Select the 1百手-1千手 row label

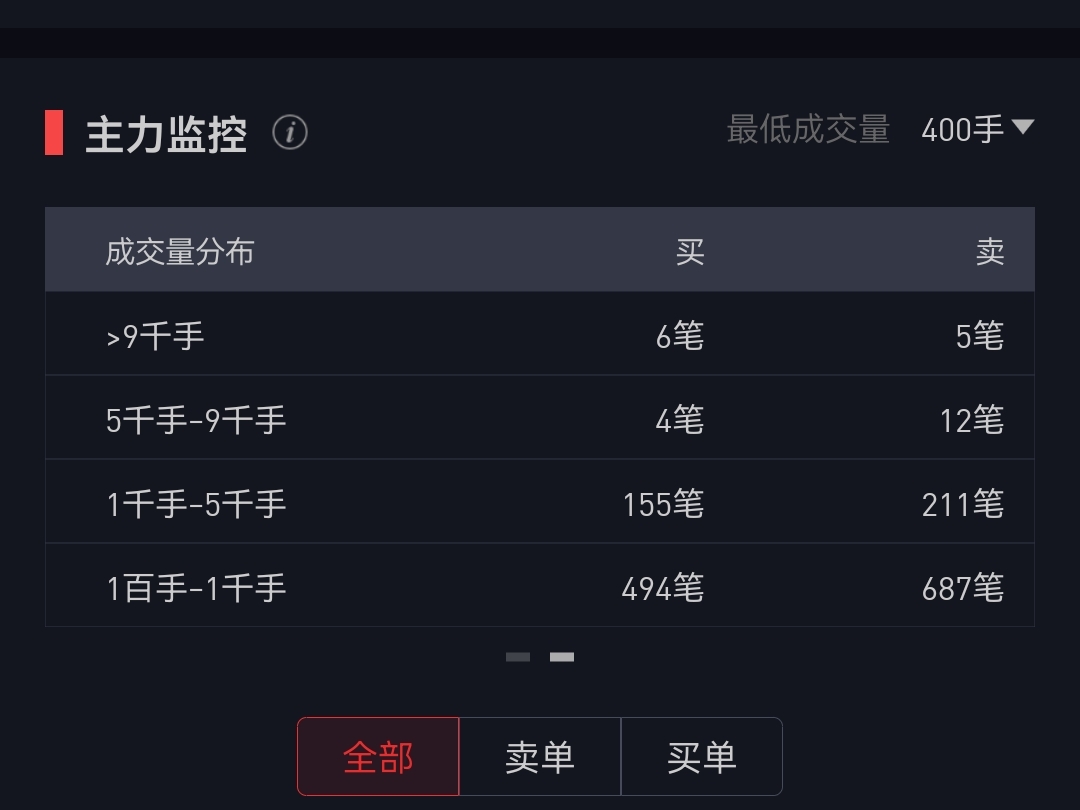pyautogui.click(x=196, y=588)
